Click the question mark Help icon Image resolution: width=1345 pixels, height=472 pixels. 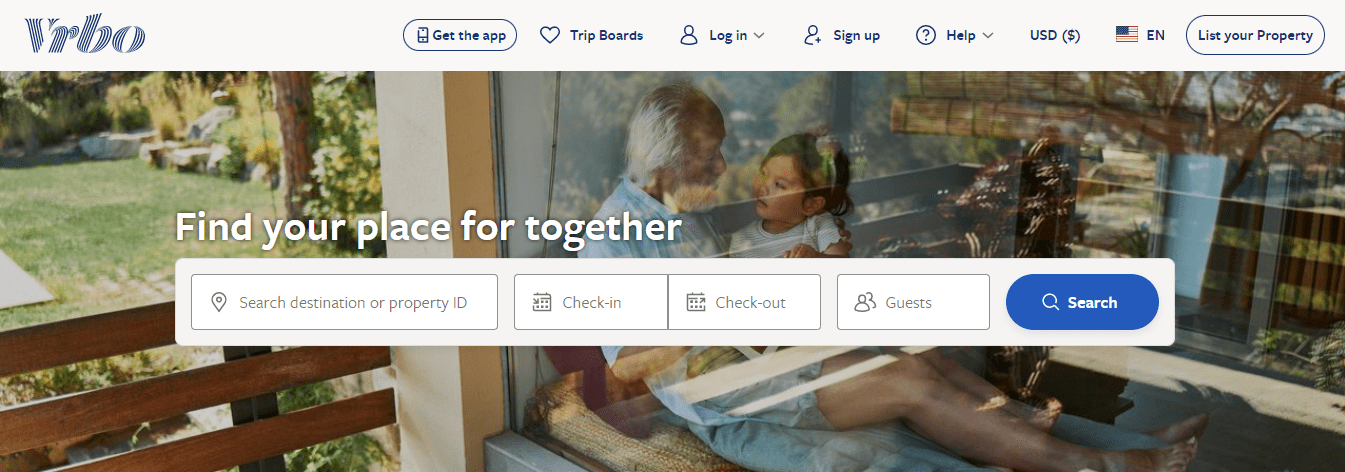(x=926, y=35)
